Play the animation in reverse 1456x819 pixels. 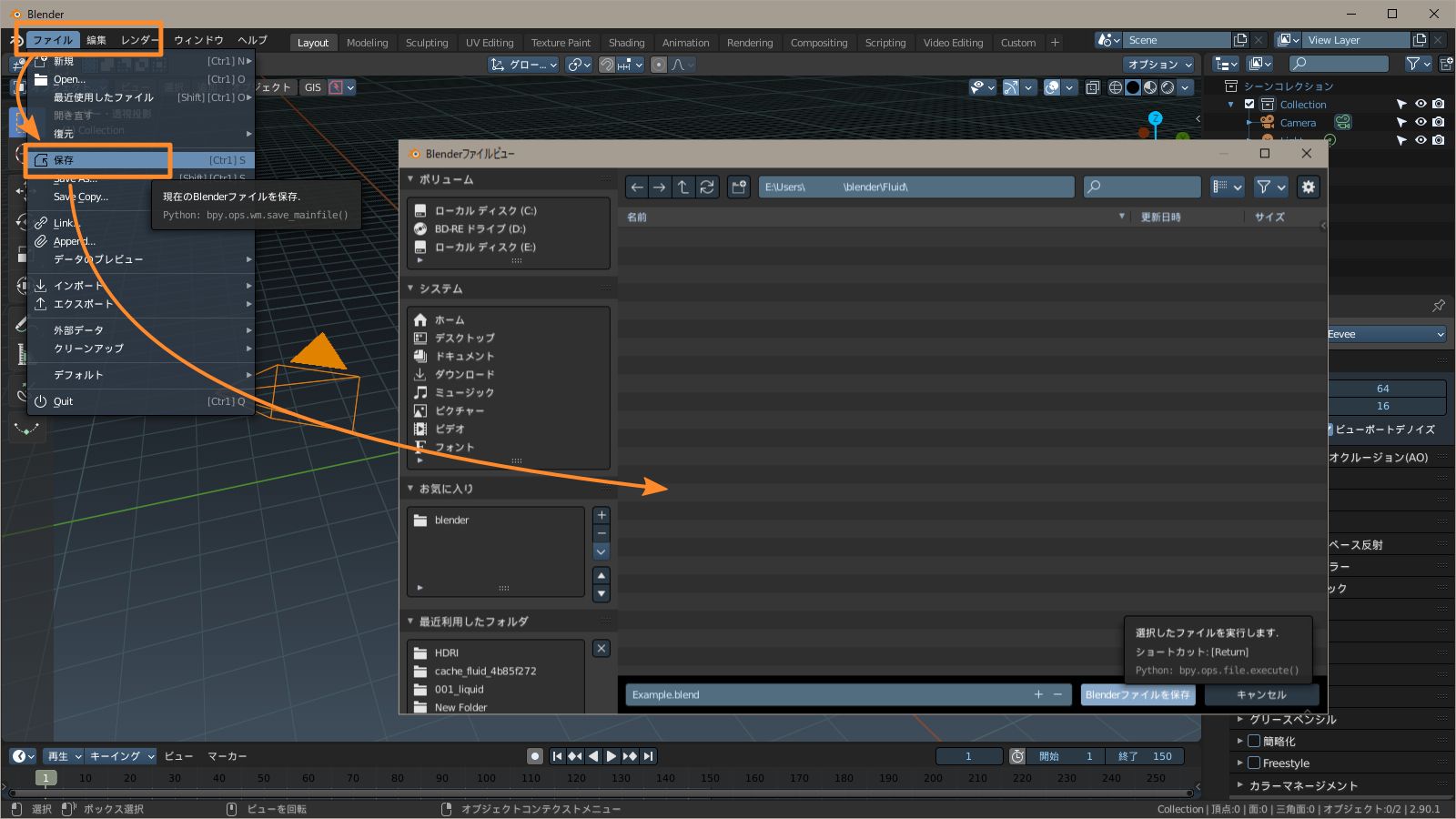coord(593,756)
